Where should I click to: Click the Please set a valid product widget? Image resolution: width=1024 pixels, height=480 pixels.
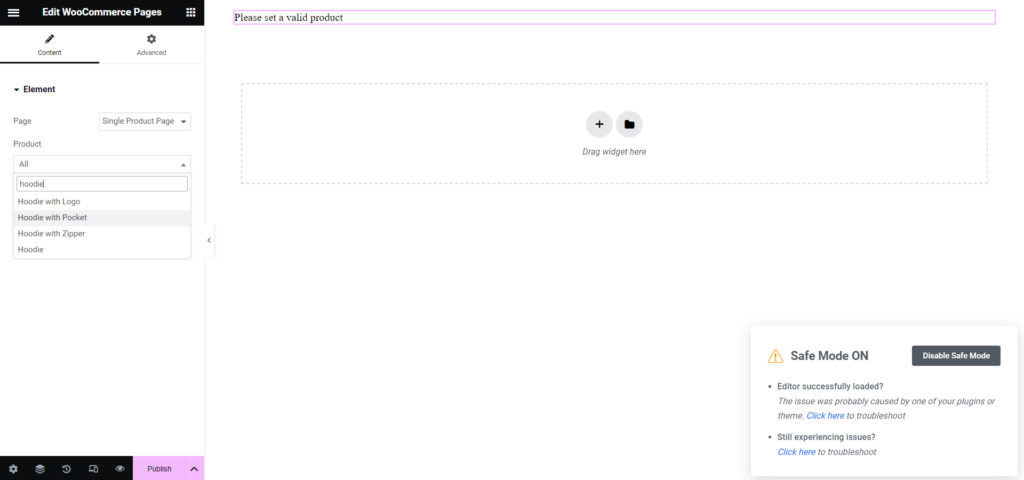[x=615, y=18]
